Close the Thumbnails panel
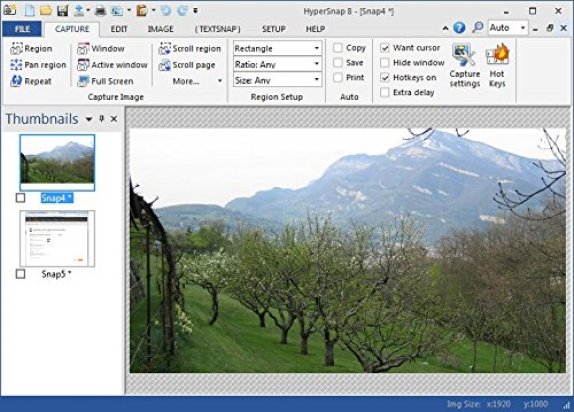 click(x=114, y=119)
